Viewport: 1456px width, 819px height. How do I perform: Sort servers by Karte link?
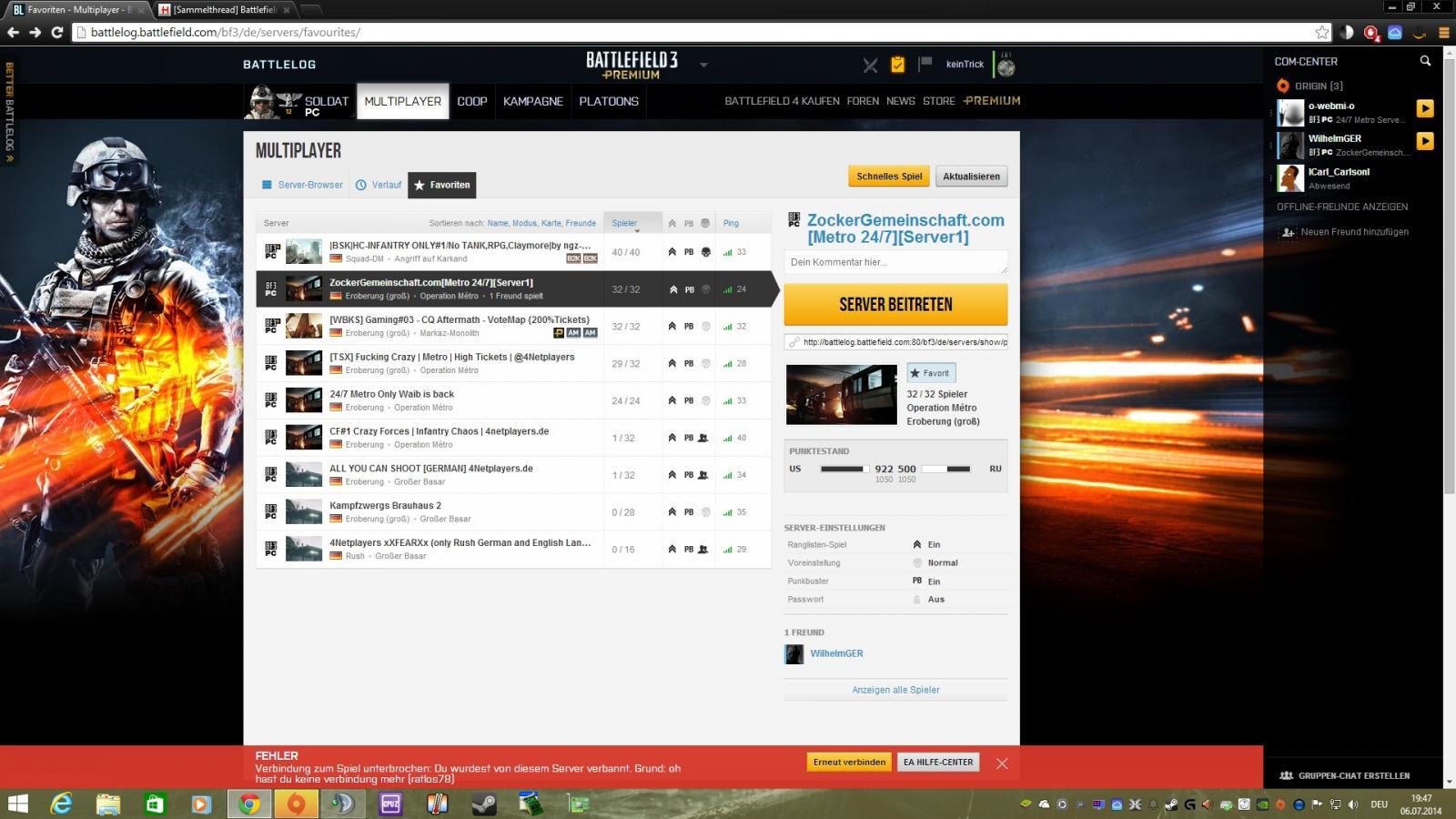point(551,223)
